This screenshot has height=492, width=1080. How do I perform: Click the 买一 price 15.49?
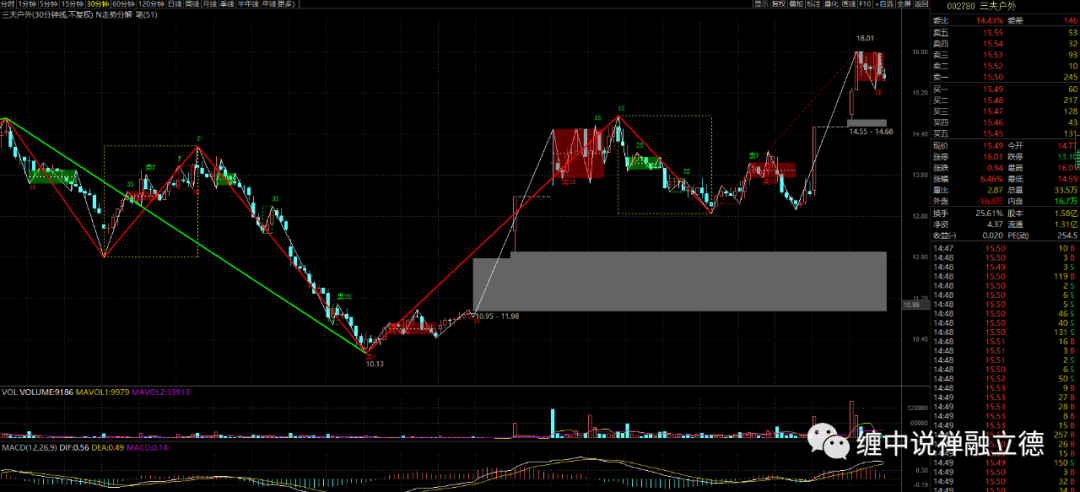pyautogui.click(x=993, y=89)
